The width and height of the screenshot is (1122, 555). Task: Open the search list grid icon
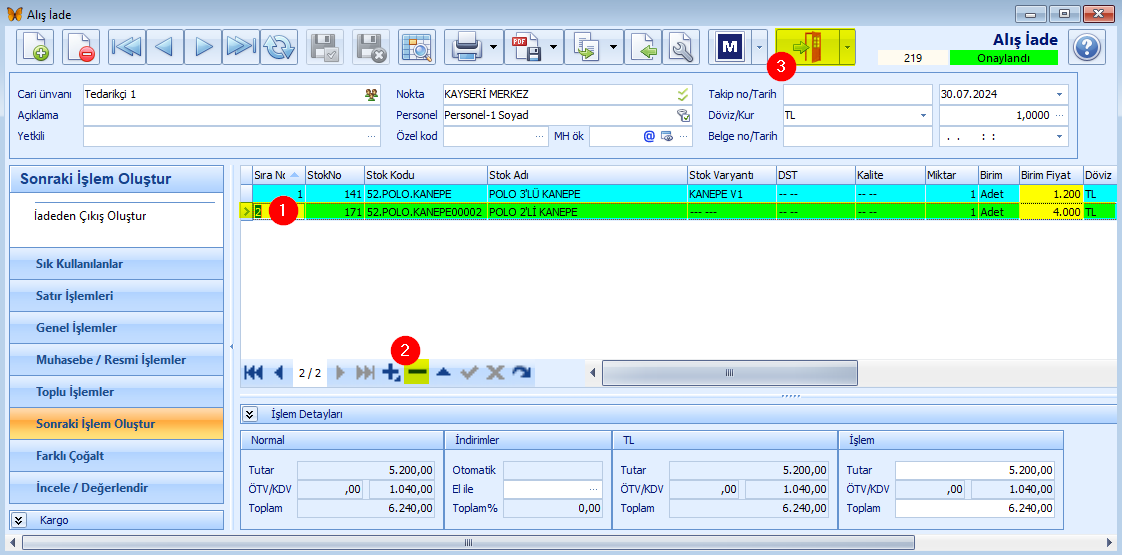point(416,48)
